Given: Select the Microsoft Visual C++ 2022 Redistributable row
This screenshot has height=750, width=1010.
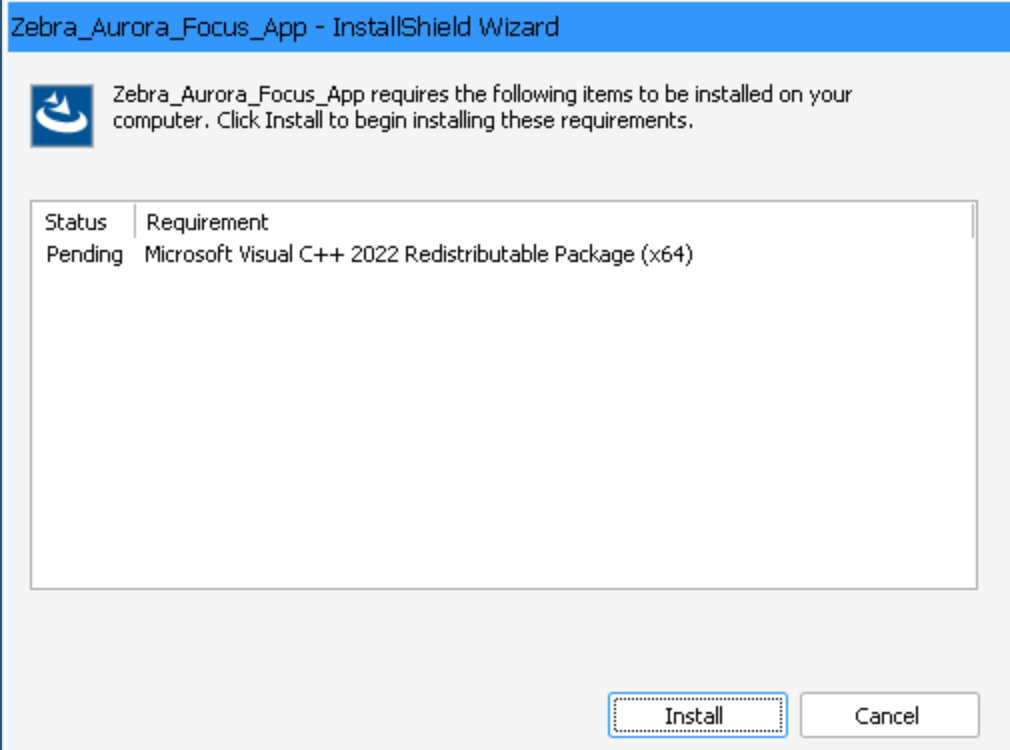Looking at the screenshot, I should coord(504,255).
